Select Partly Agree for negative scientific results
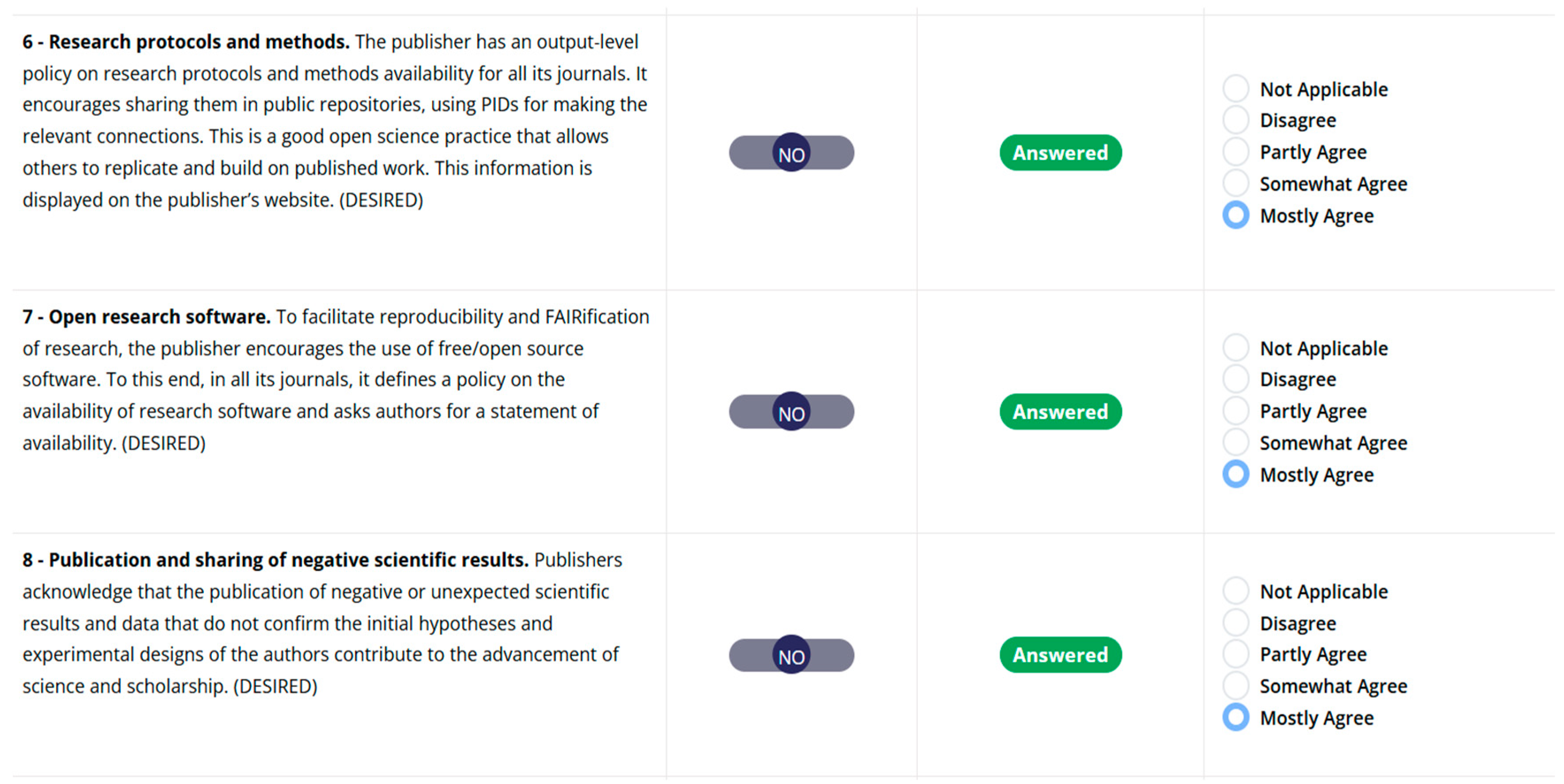Screen dimensions: 1564x784 coord(1235,654)
